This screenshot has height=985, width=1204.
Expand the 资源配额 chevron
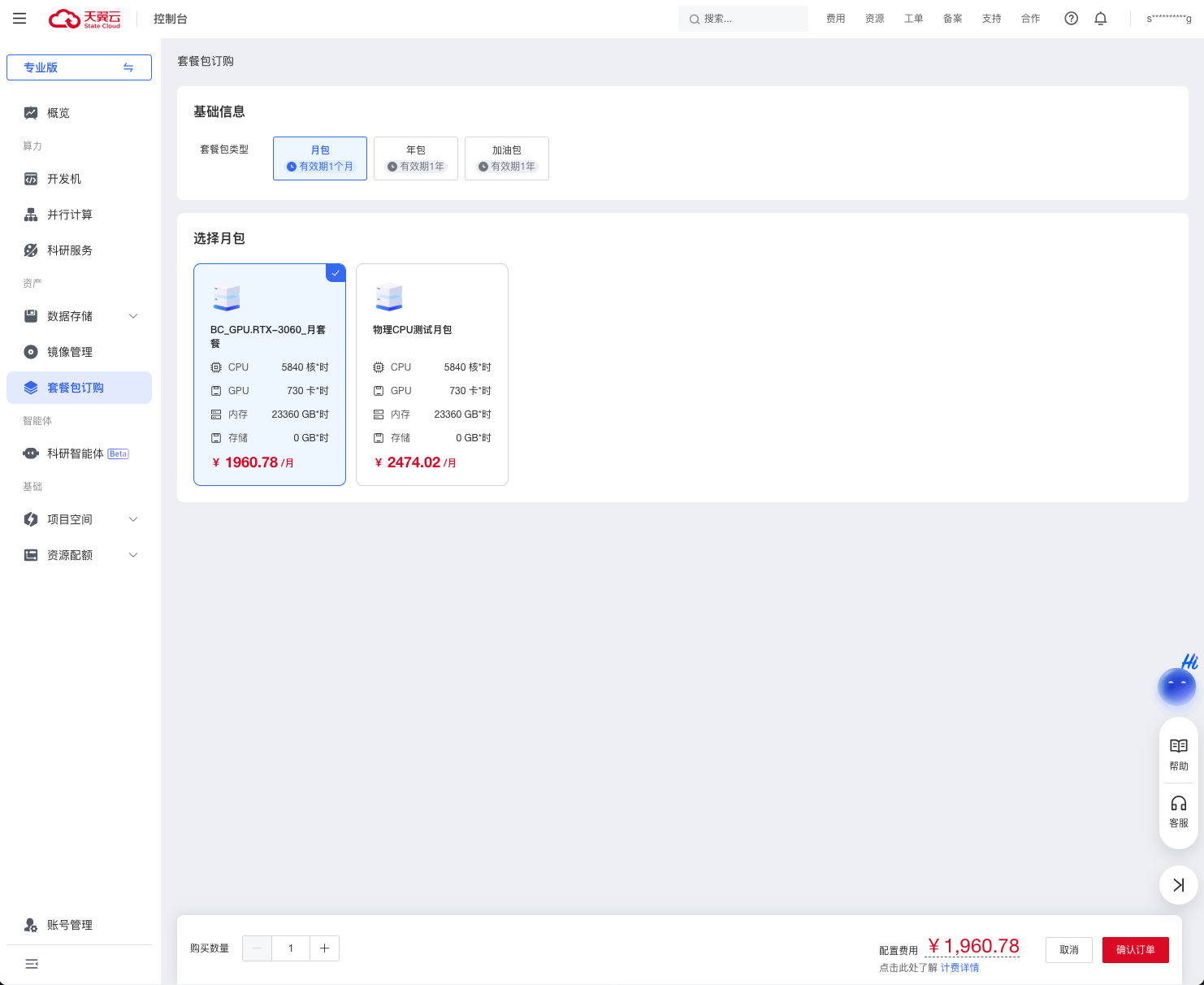point(133,555)
